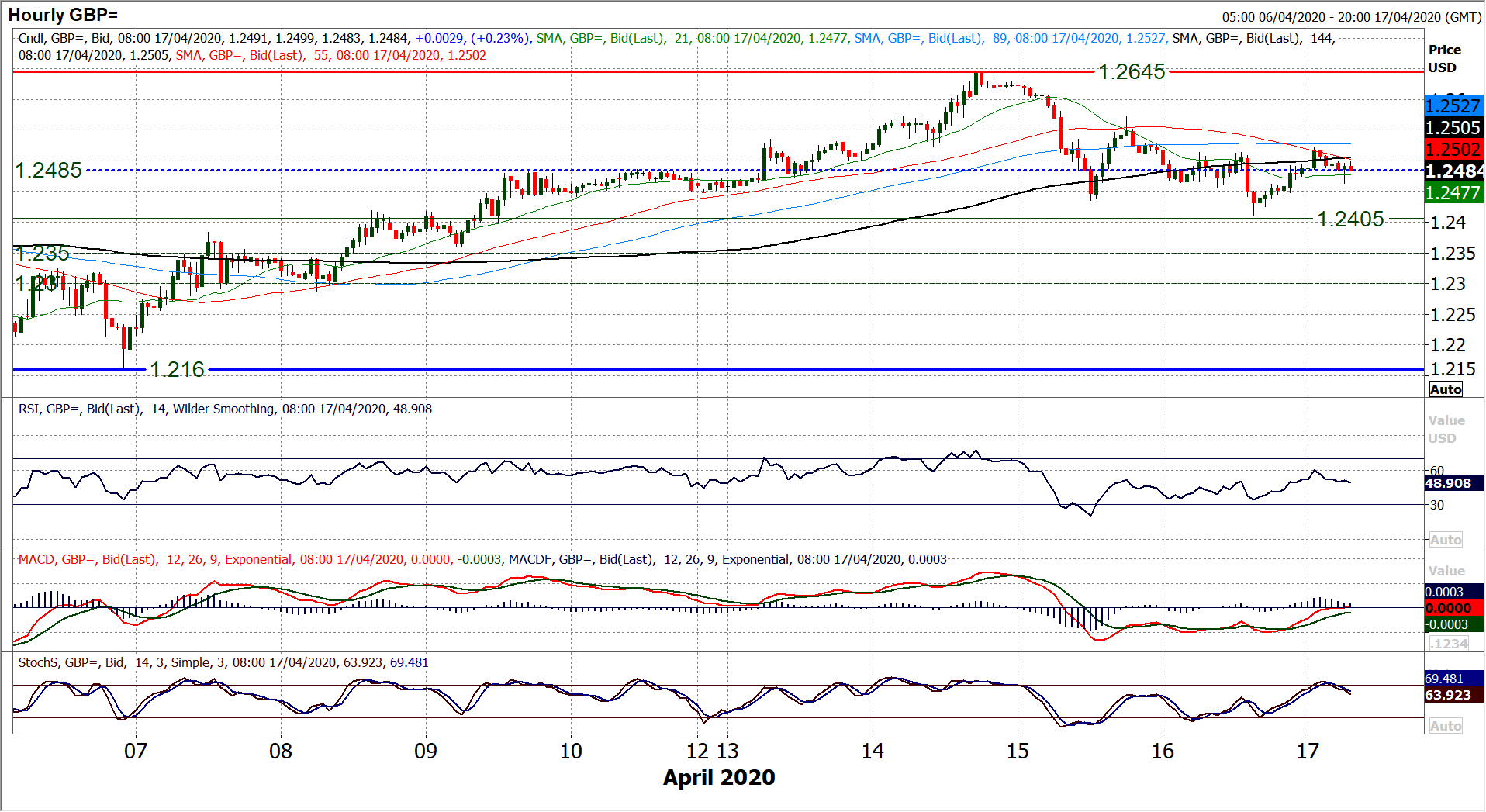Click the 08 date on time axis
The width and height of the screenshot is (1486, 812).
point(281,751)
